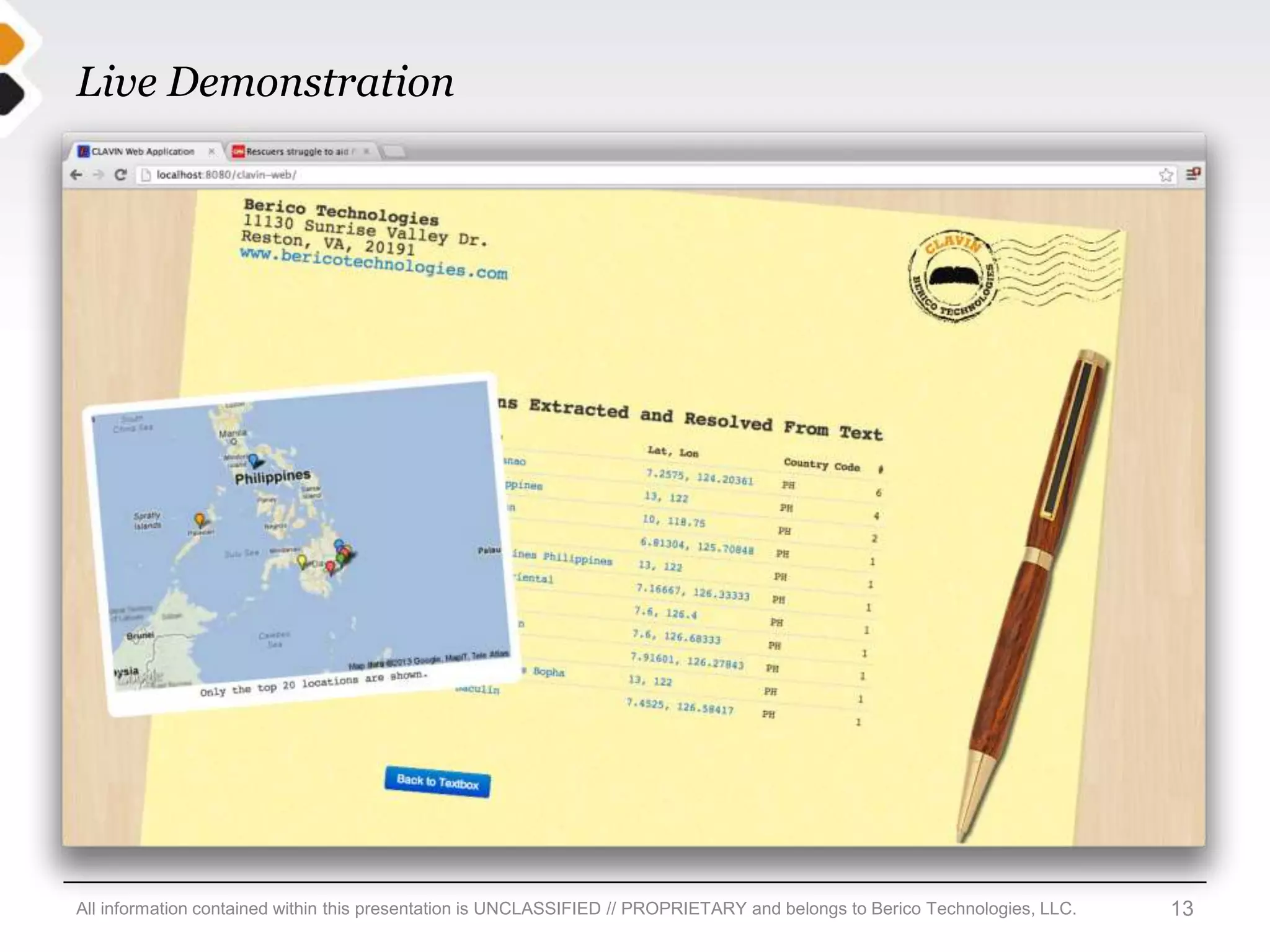Image resolution: width=1270 pixels, height=952 pixels.
Task: Click the Berico Technologies address heading
Action: coord(341,213)
